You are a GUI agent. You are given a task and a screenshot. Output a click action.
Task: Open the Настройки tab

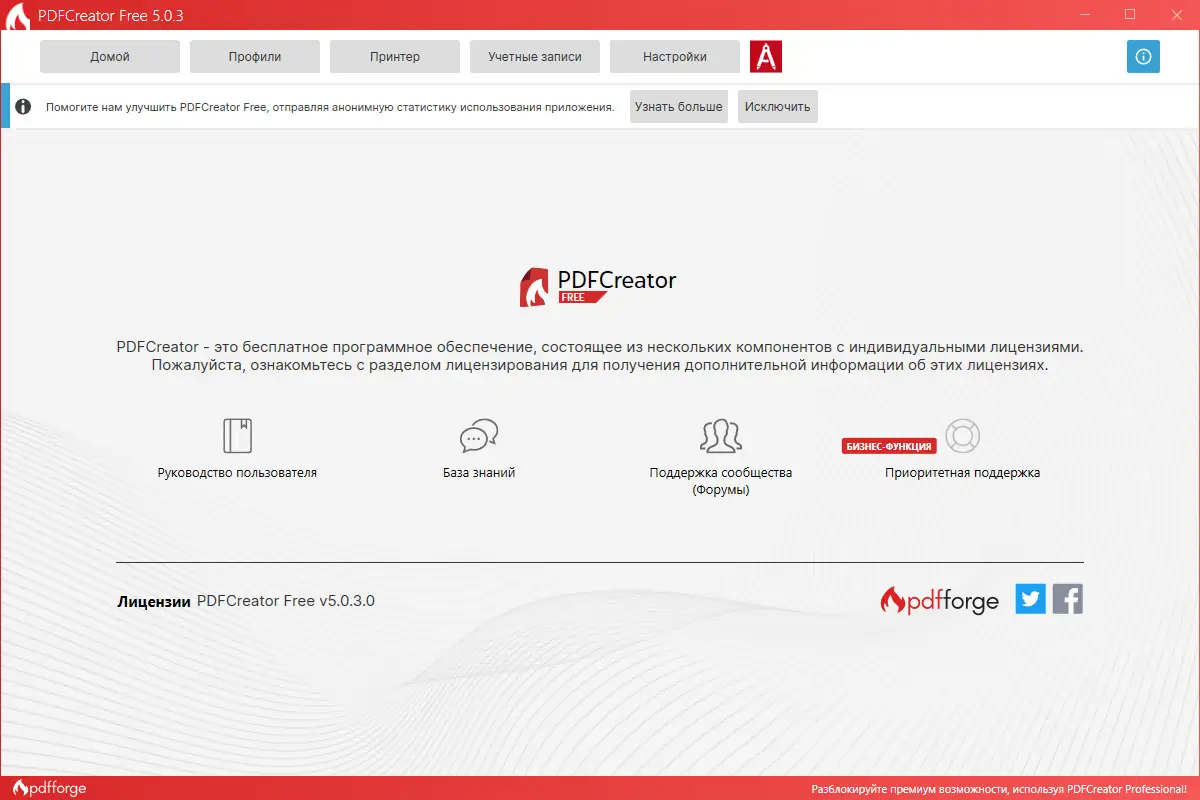675,57
